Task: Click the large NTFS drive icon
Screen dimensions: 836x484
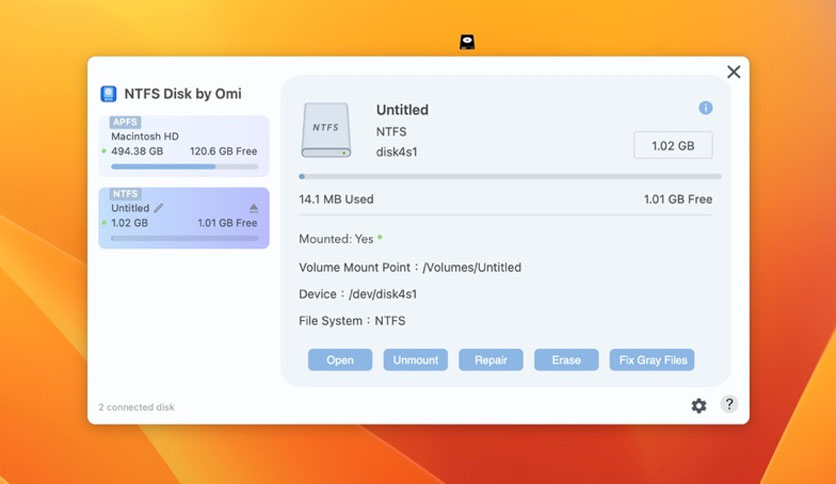Action: (326, 130)
